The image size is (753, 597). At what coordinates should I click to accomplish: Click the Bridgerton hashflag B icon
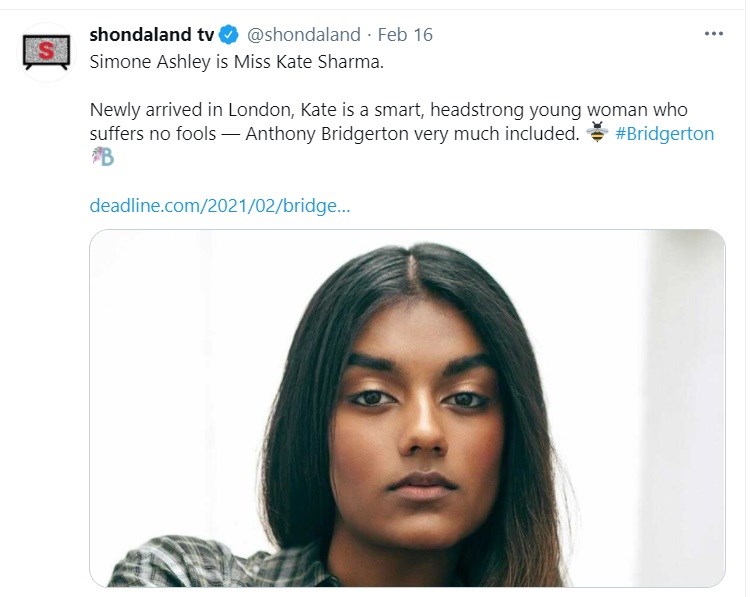coord(102,157)
